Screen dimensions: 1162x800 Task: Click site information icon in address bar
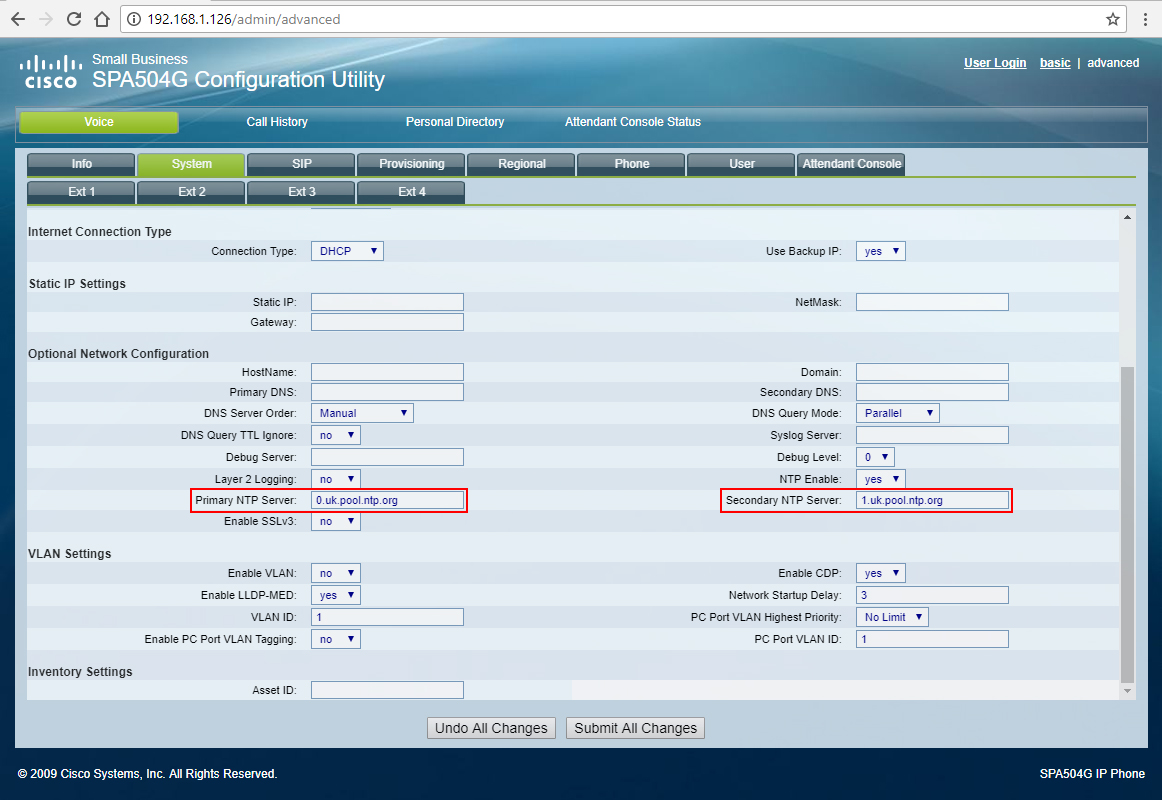(x=133, y=19)
